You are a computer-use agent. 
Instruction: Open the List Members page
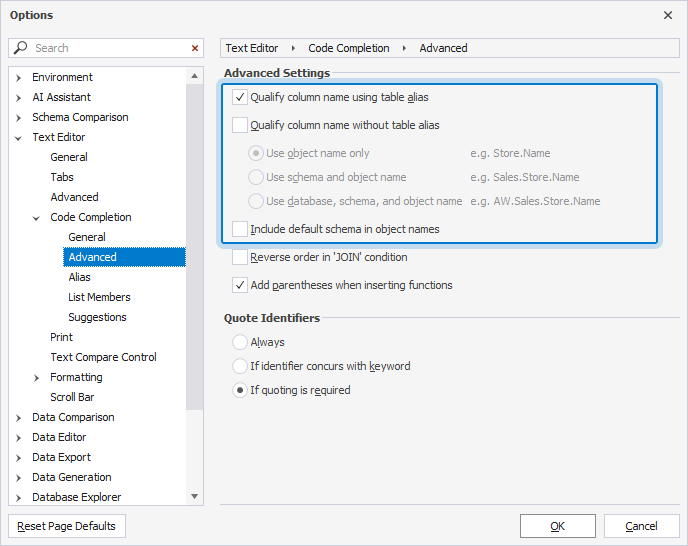click(x=99, y=297)
